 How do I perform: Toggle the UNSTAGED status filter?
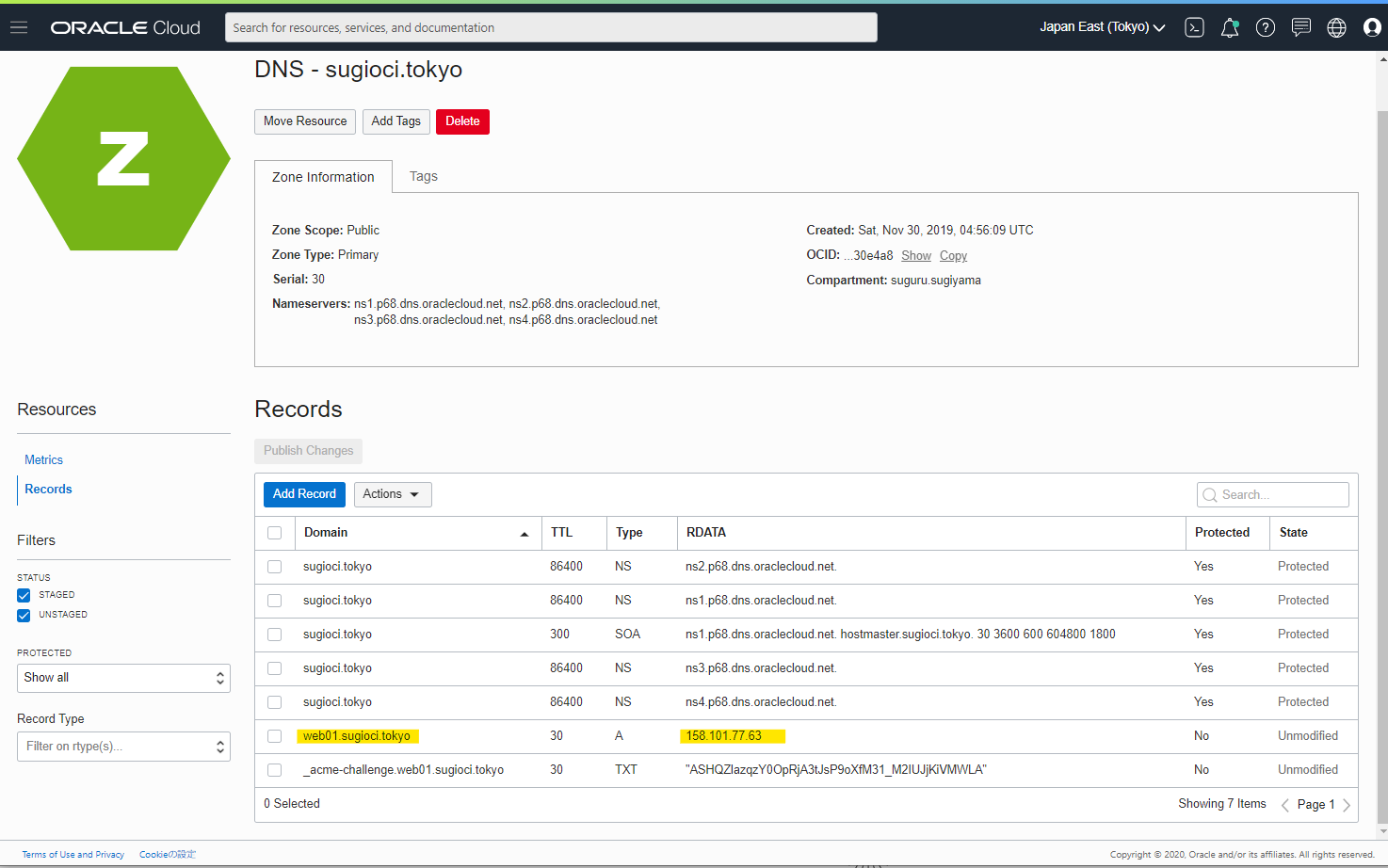point(24,616)
